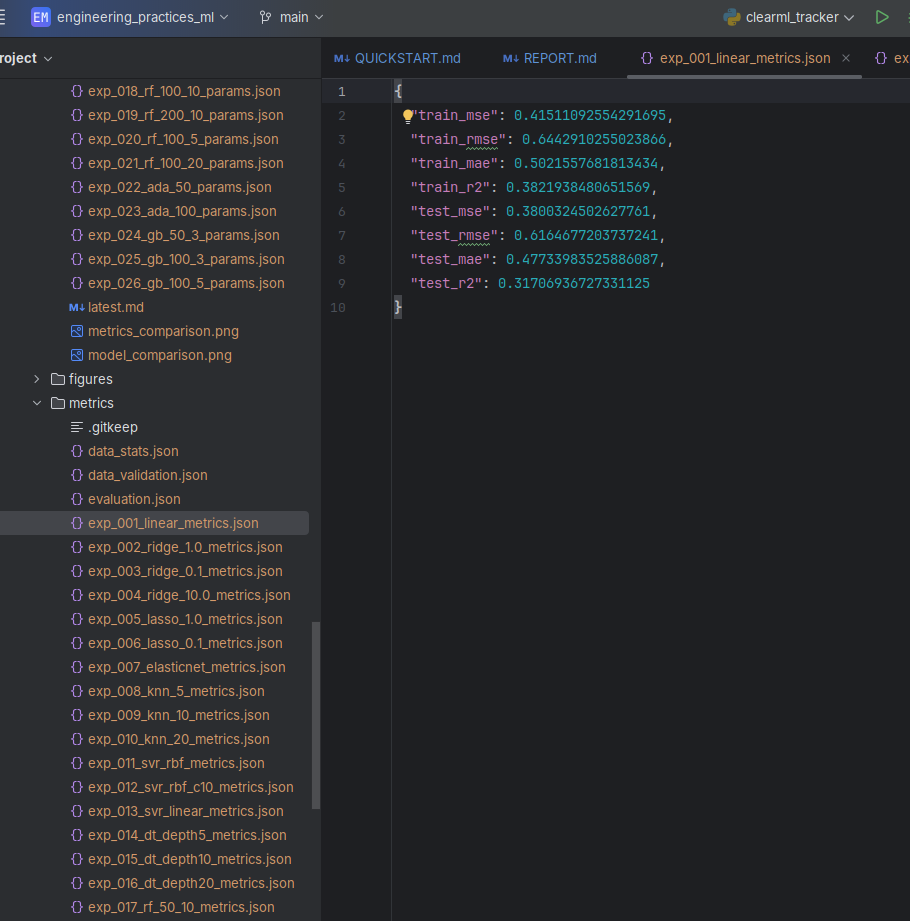
Task: Click the green Run button
Action: pyautogui.click(x=881, y=17)
